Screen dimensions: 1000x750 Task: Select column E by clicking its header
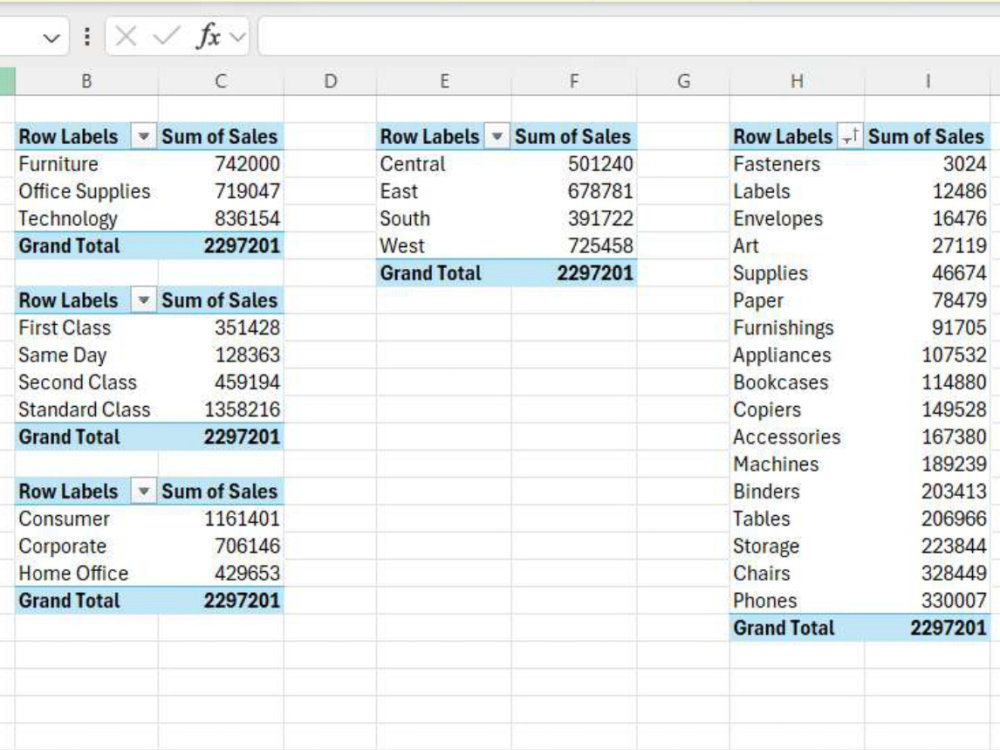445,83
